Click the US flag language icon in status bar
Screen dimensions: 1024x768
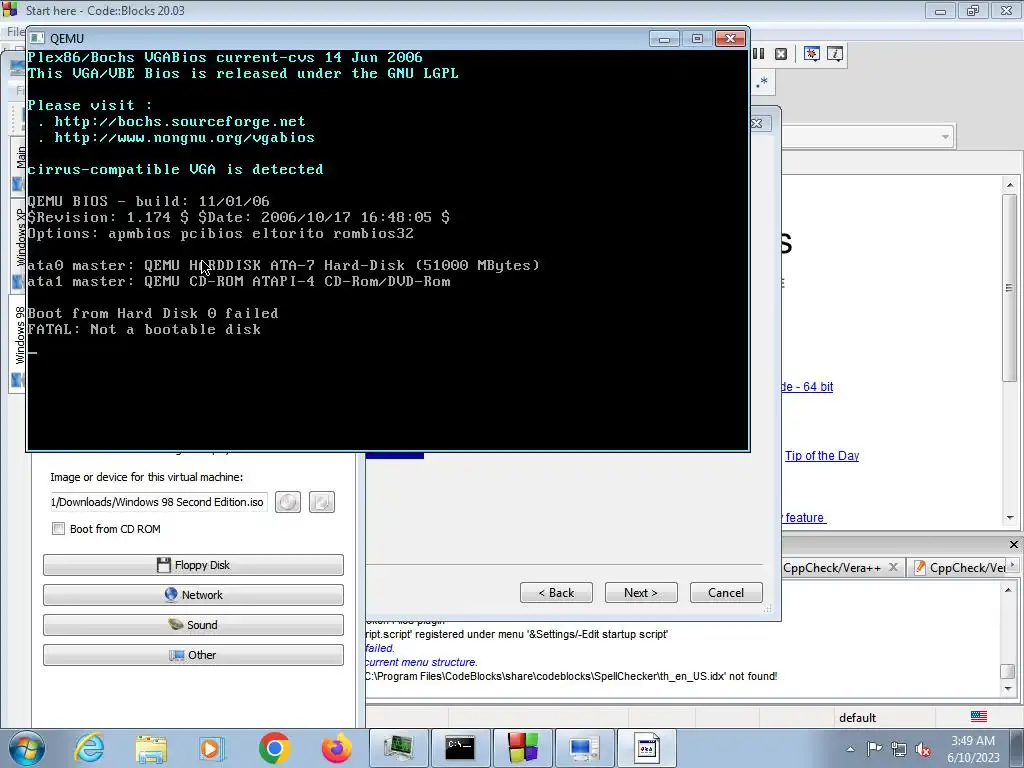coord(979,717)
